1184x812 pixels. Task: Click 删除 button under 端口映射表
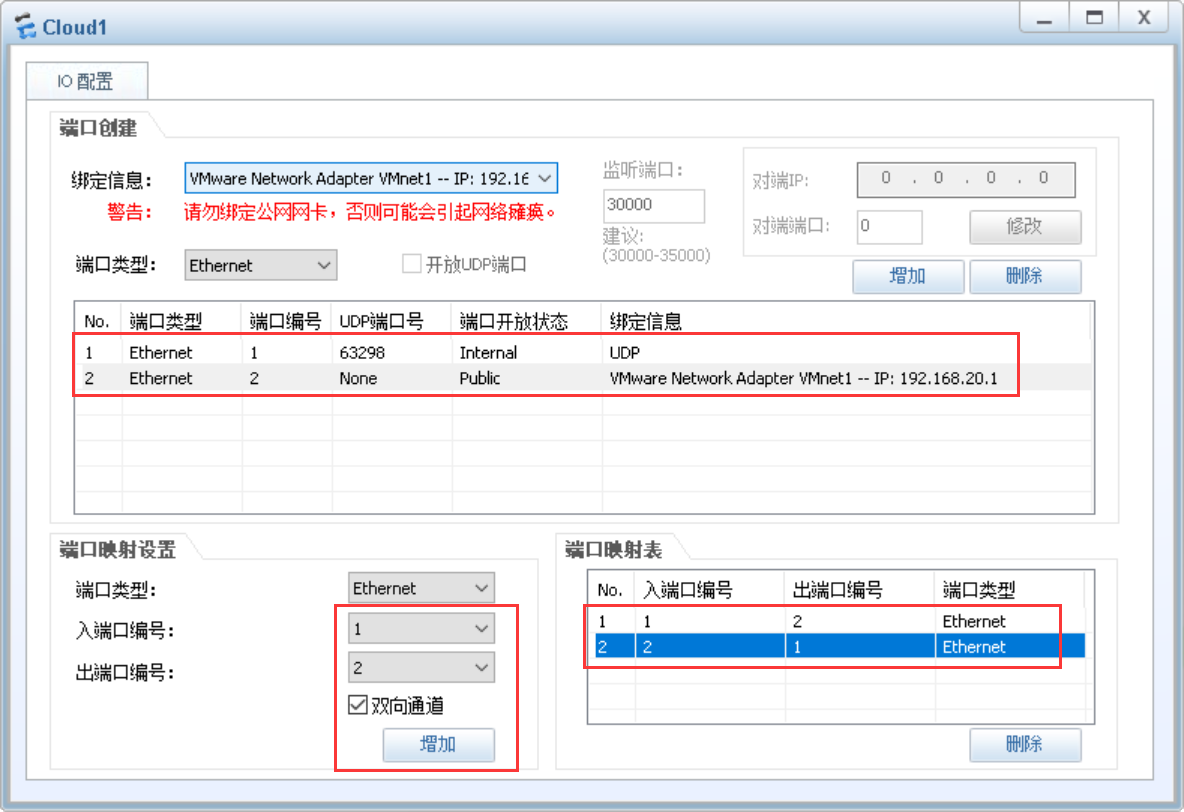pyautogui.click(x=1025, y=745)
